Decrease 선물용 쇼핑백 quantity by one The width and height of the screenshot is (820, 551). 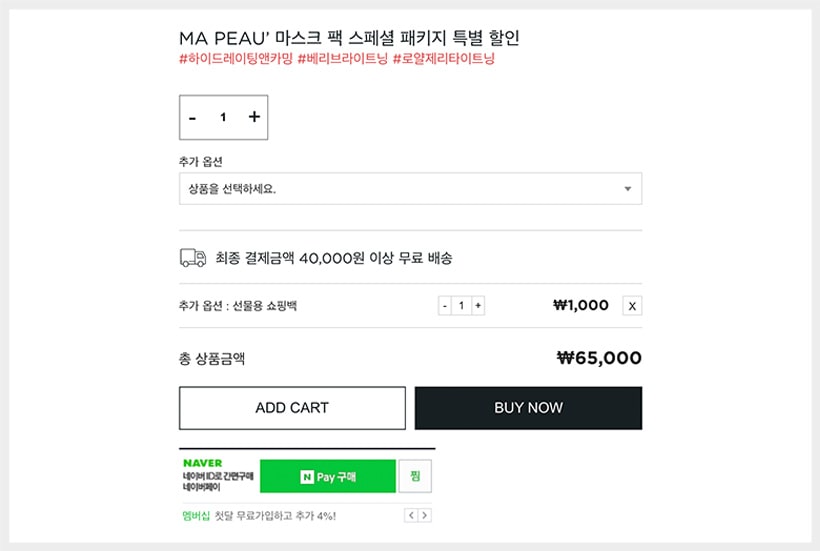pos(445,305)
